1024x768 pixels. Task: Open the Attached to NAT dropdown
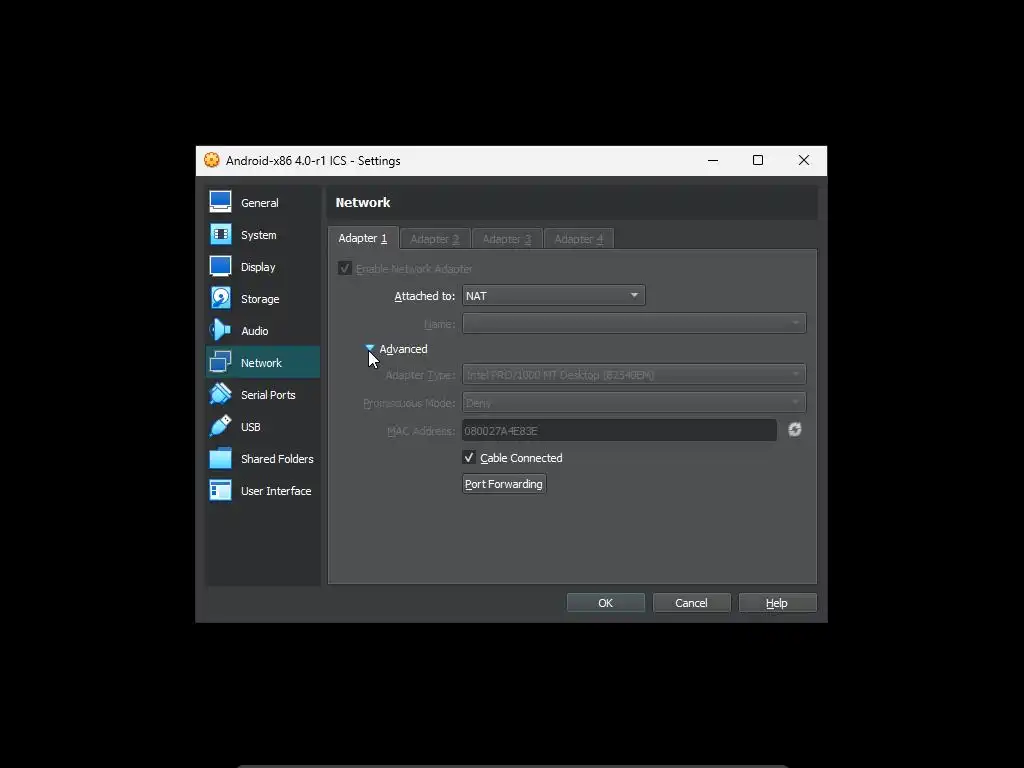(x=553, y=295)
